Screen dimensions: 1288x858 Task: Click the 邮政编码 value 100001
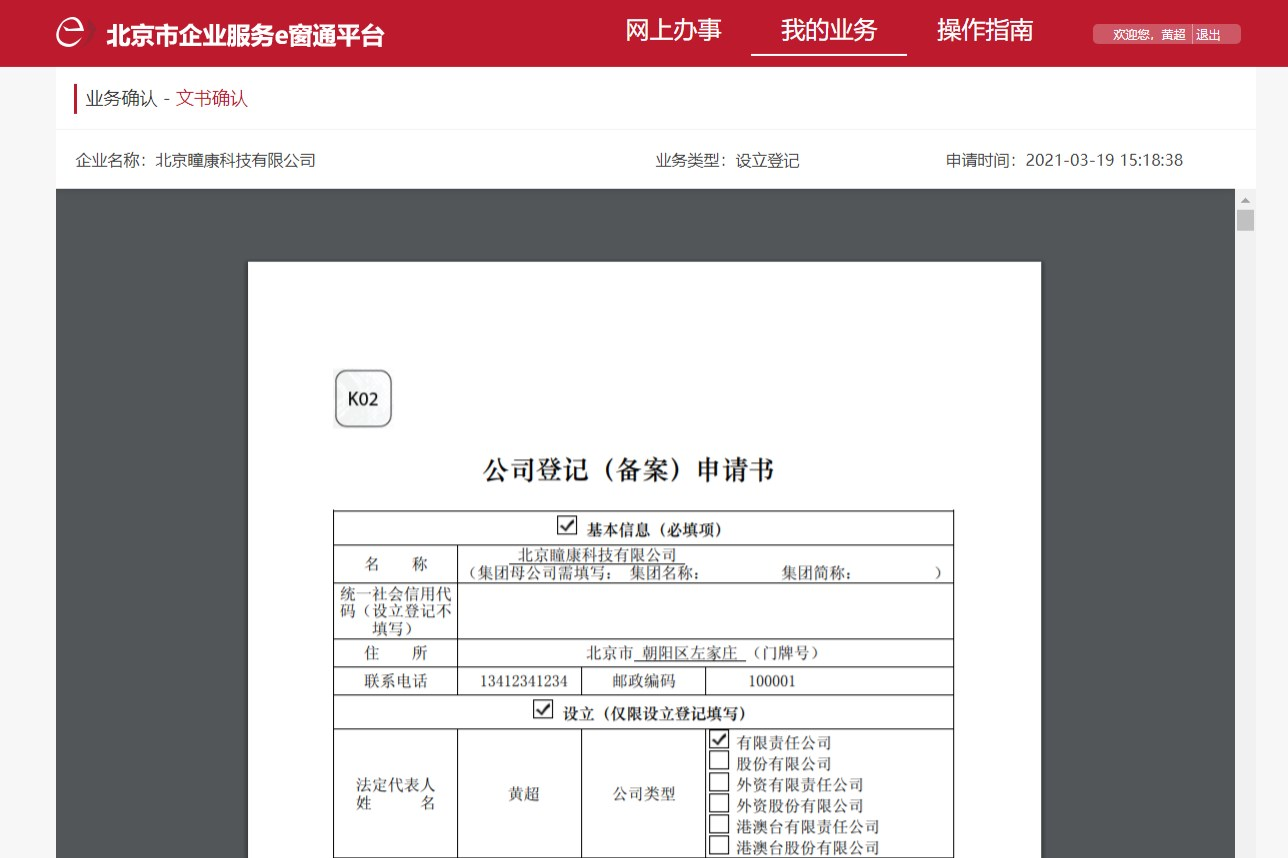(x=772, y=681)
